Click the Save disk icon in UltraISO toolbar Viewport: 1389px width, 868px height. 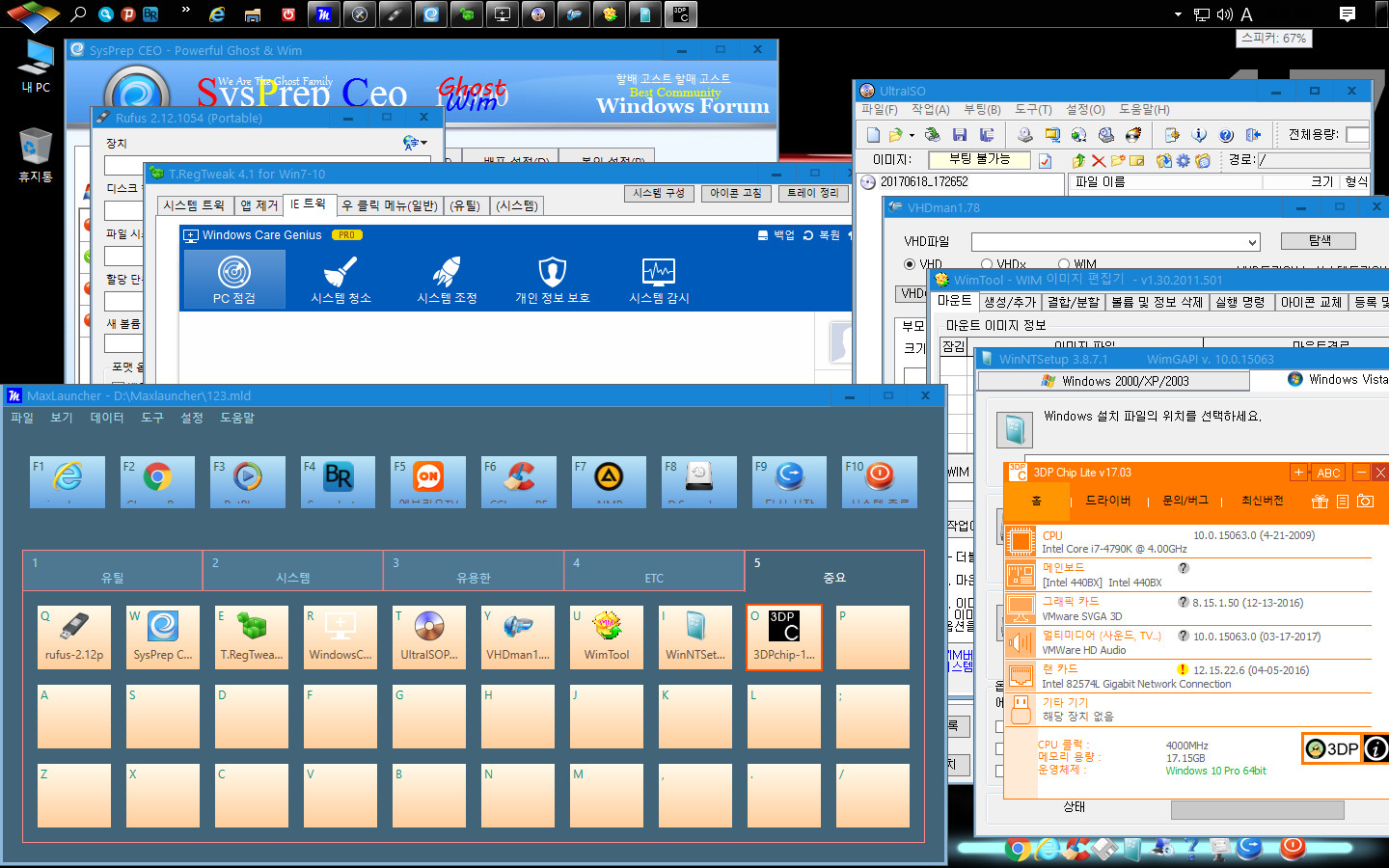pyautogui.click(x=959, y=135)
